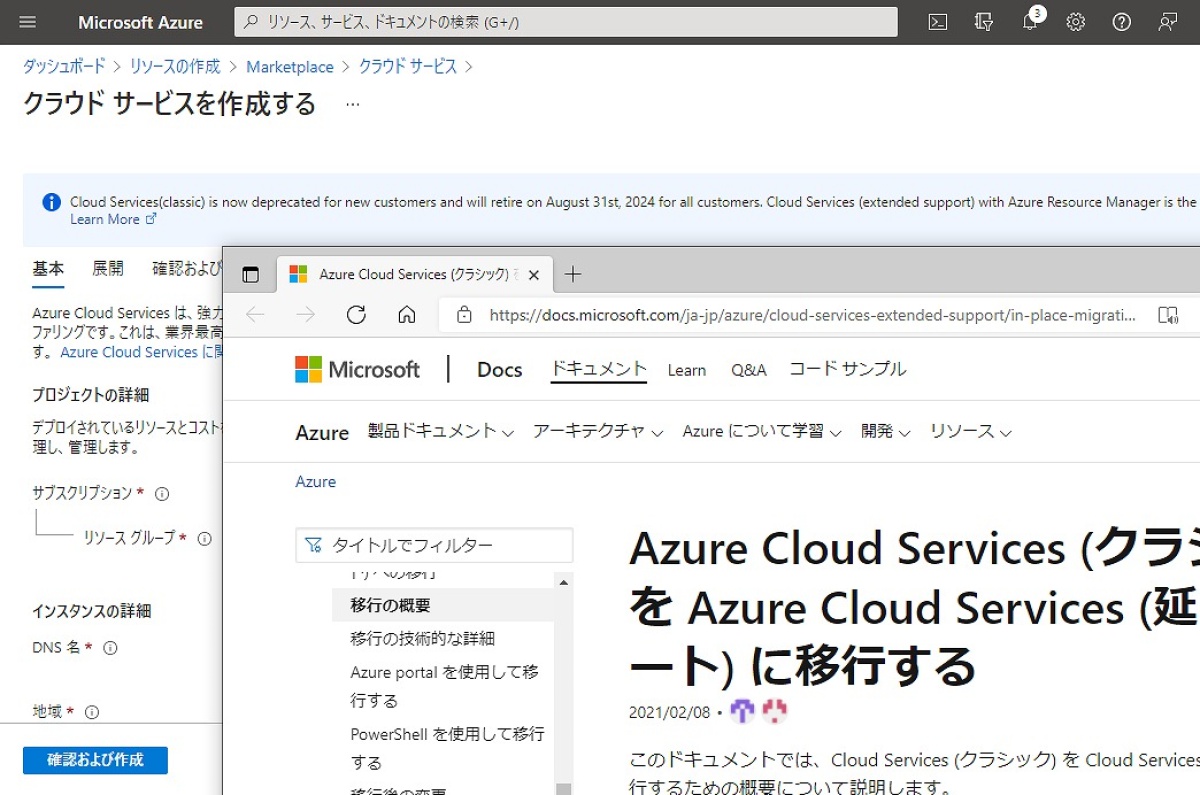
Task: Open the Q&A menu item on Docs
Action: 749,370
